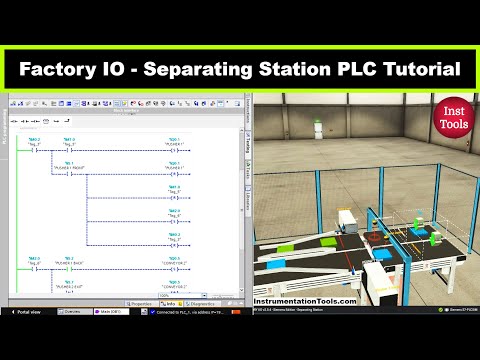The height and width of the screenshot is (360, 480).
Task: Click the vertical scrollbar up arrow
Action: (x=242, y=131)
